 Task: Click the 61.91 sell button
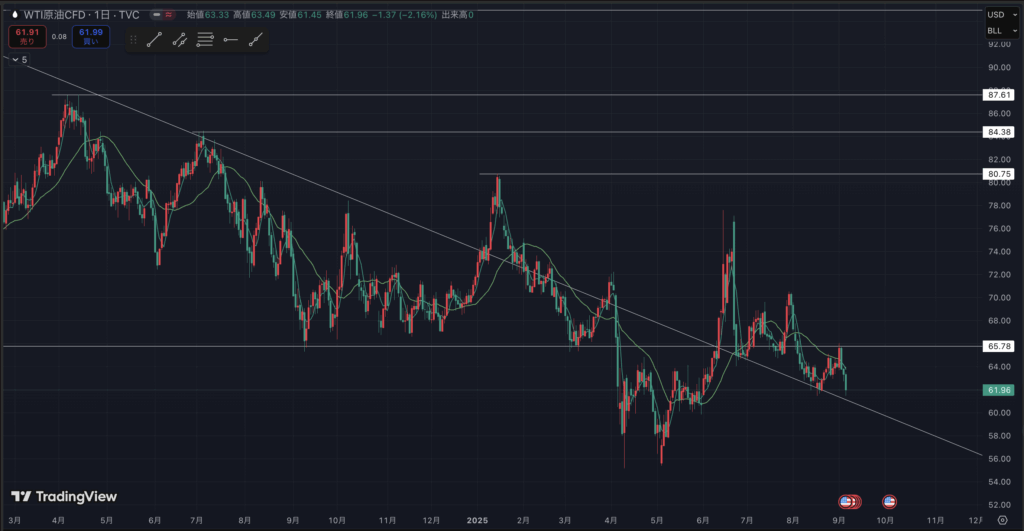coord(25,38)
